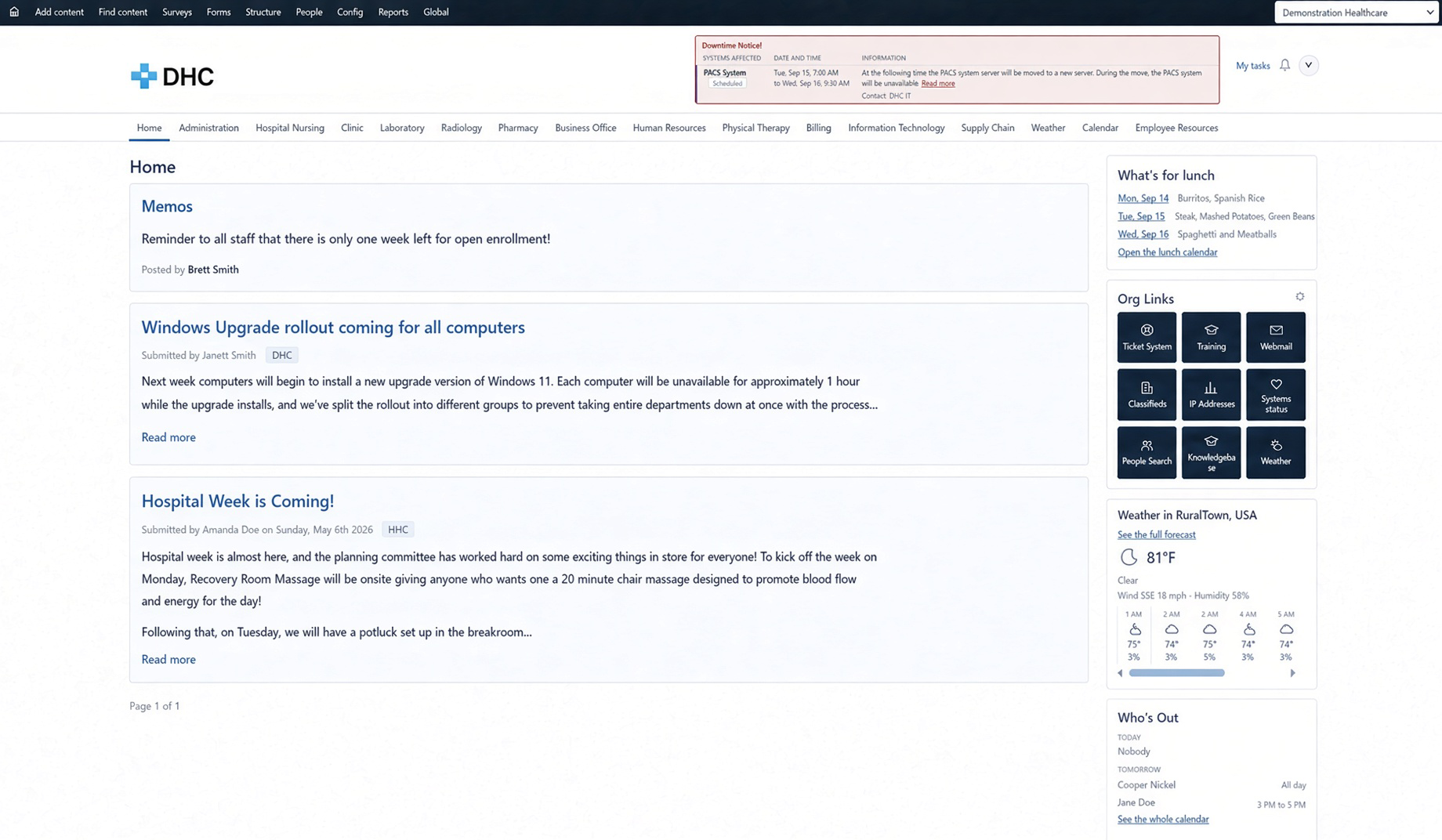Open the Webmail tile
Screen dimensions: 1442x840
tap(1276, 337)
